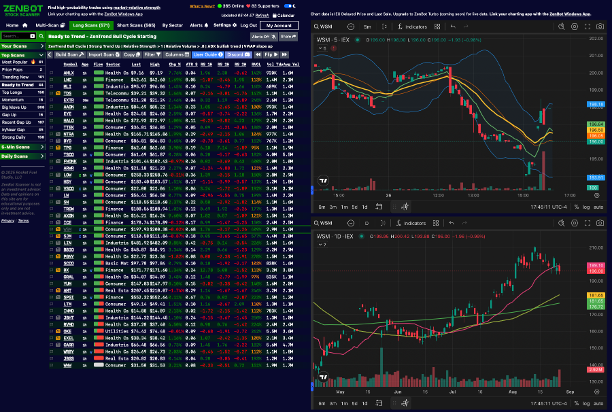This screenshot has height=412, width=612.
Task: Expand the Your Scans section
Action: [x=22, y=46]
